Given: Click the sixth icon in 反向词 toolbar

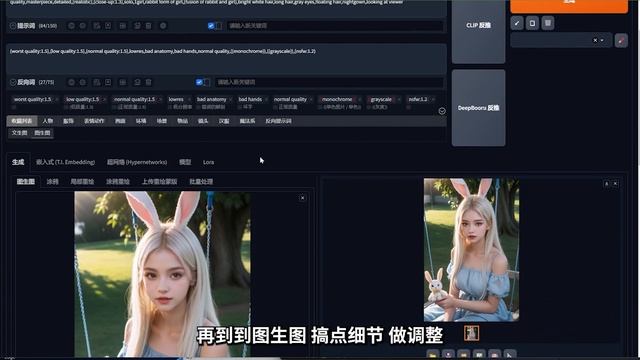Looking at the screenshot, I should point(137,82).
